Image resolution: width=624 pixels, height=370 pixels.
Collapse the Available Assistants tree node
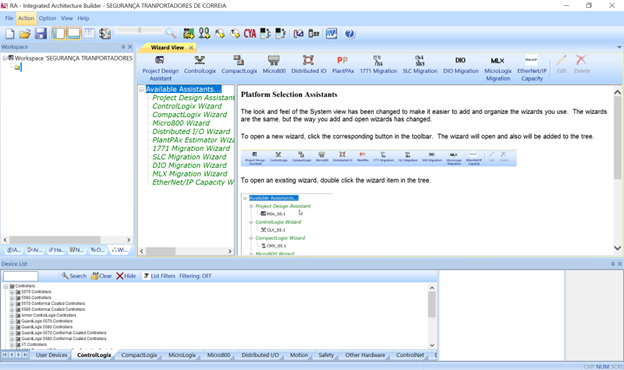[141, 90]
